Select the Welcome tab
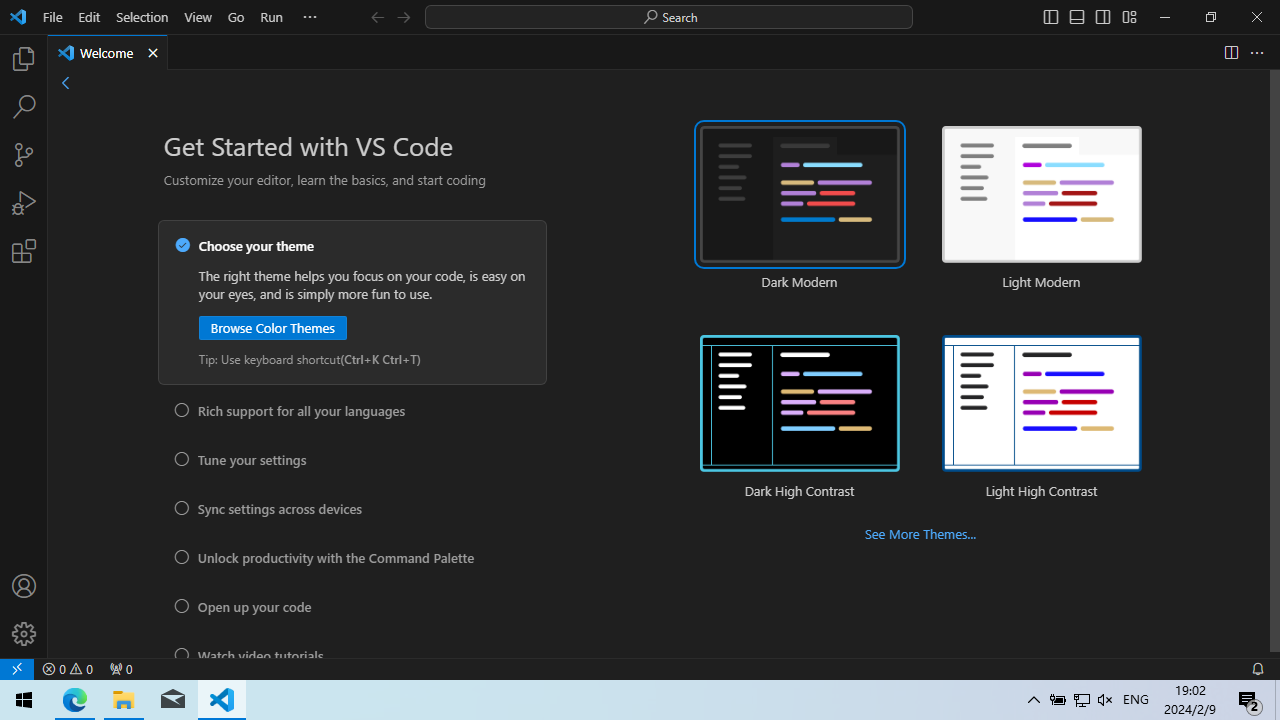Image resolution: width=1280 pixels, height=720 pixels. (106, 53)
